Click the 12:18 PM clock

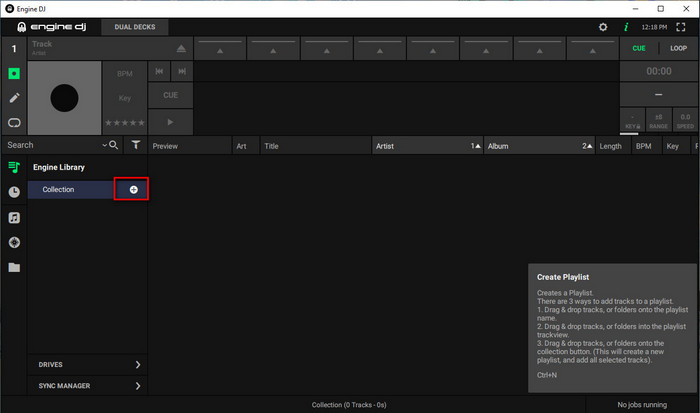pyautogui.click(x=654, y=27)
